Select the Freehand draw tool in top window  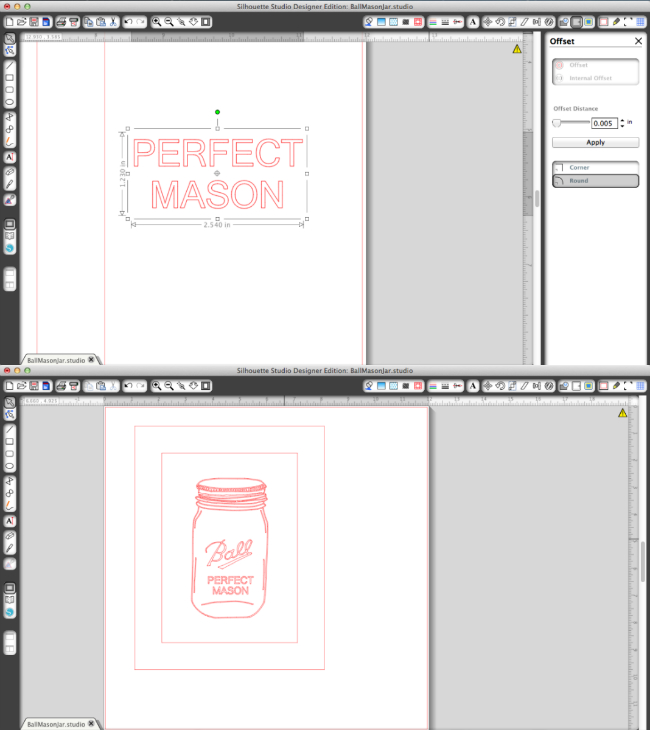9,141
